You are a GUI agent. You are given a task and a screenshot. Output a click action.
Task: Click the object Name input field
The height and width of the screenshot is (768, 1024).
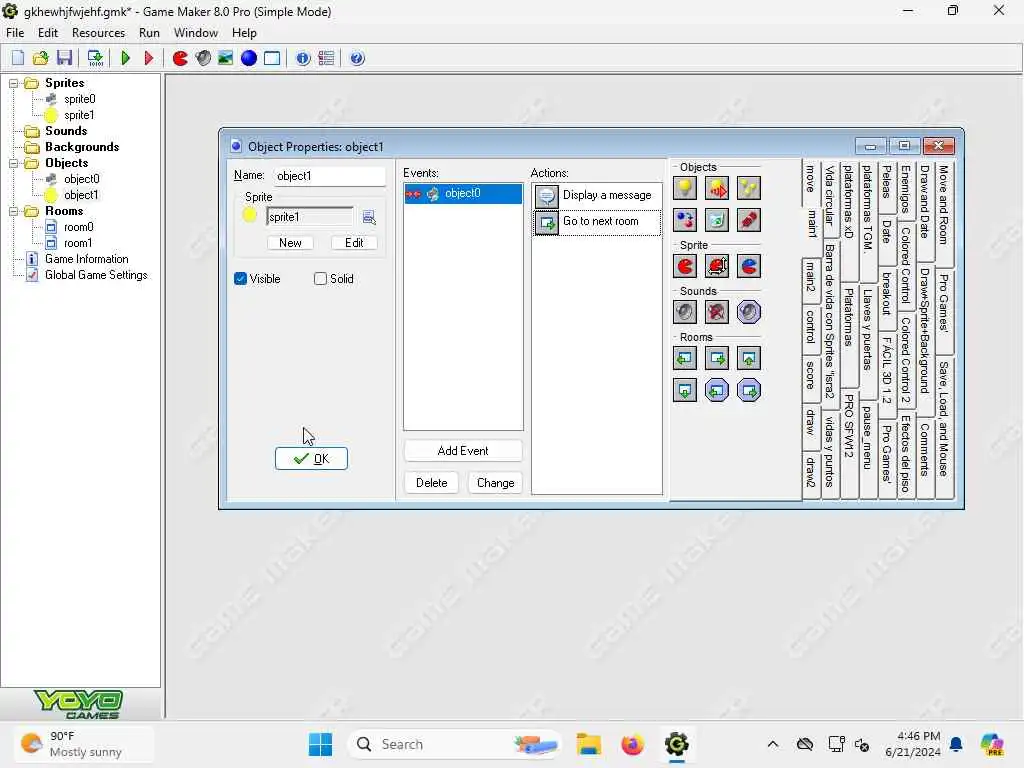click(329, 176)
